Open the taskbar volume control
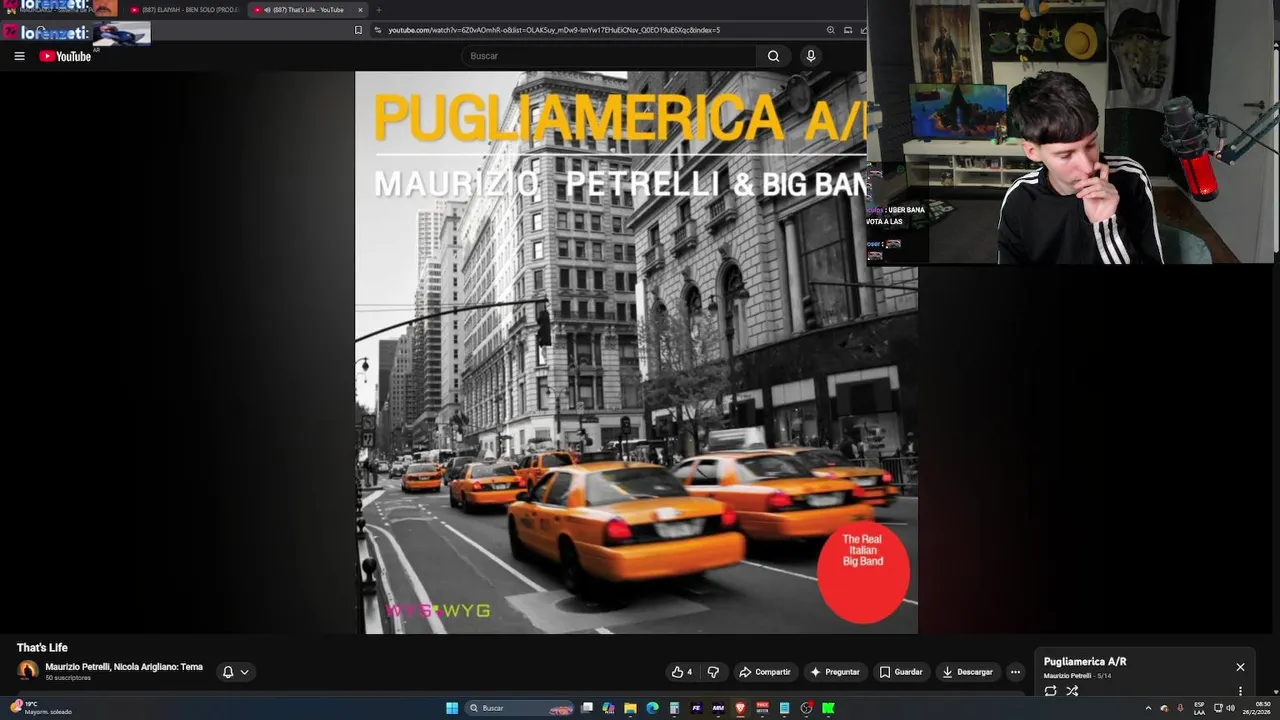The image size is (1280, 720). (1230, 708)
